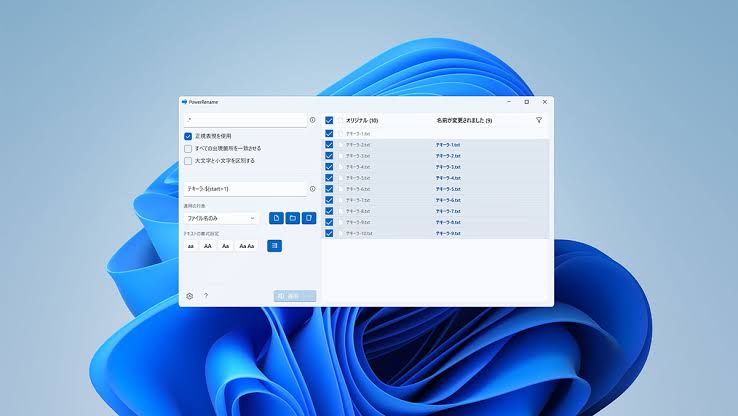738x416 pixels.
Task: Enable the 大文字と小文字を区別する checkbox
Action: [188, 161]
